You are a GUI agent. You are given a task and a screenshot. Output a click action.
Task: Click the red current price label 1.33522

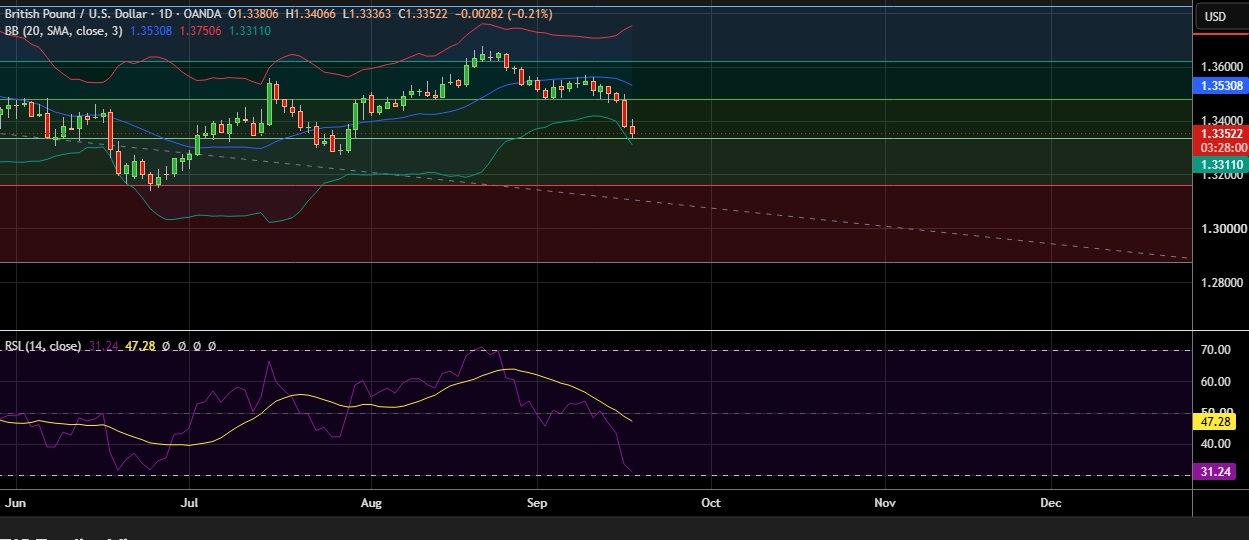coord(1221,133)
